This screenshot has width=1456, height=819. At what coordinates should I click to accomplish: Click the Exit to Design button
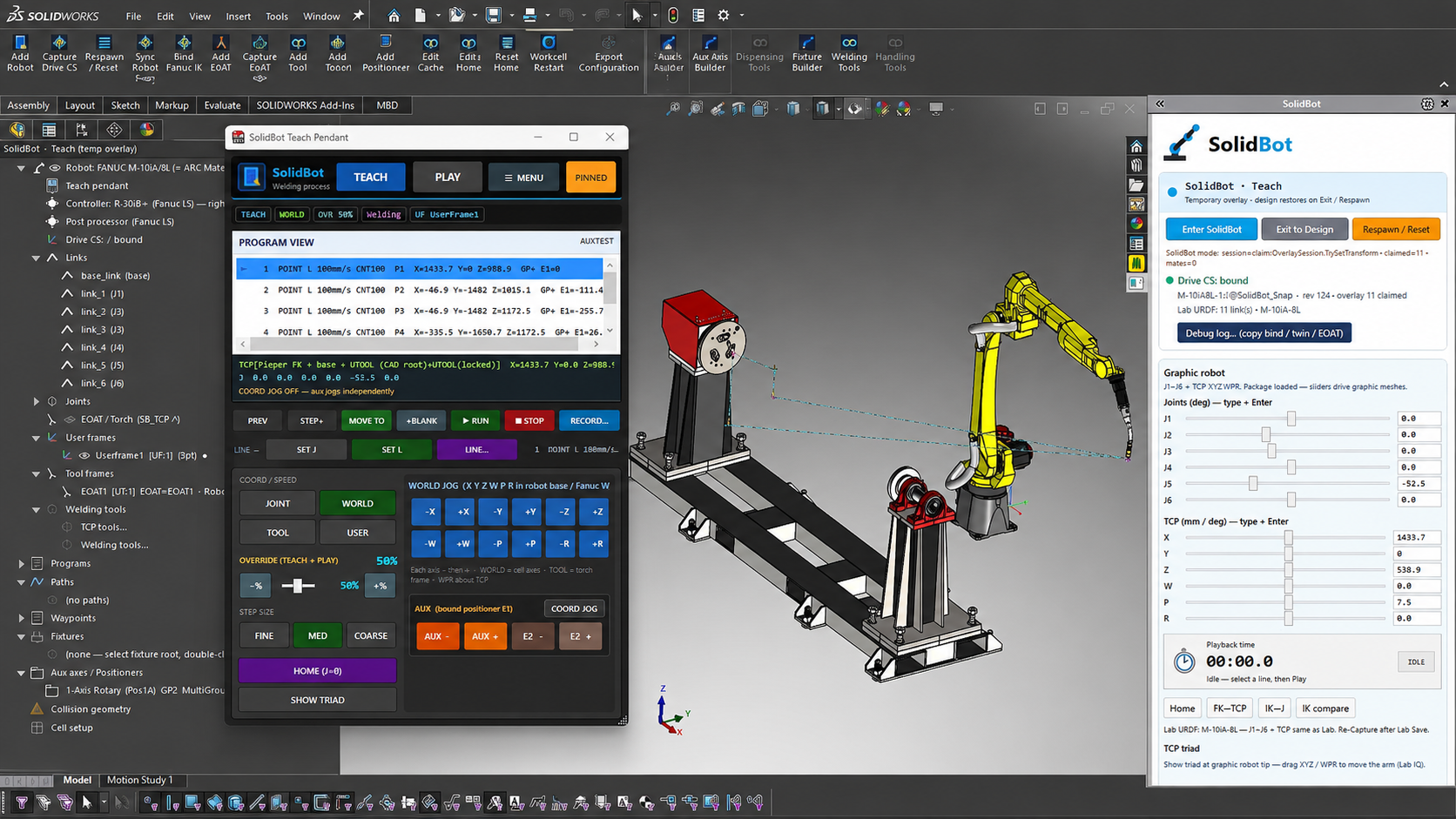click(x=1304, y=229)
